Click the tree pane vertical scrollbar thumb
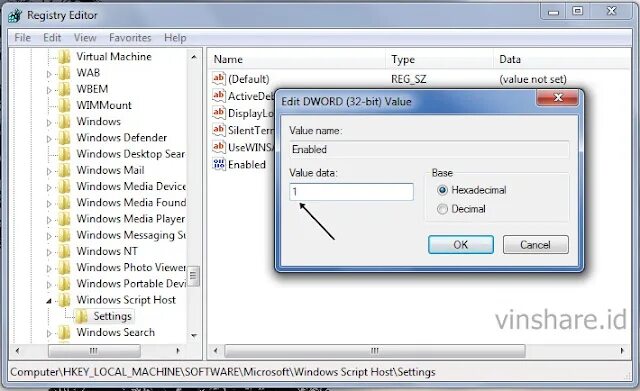640x391 pixels. coord(193,276)
